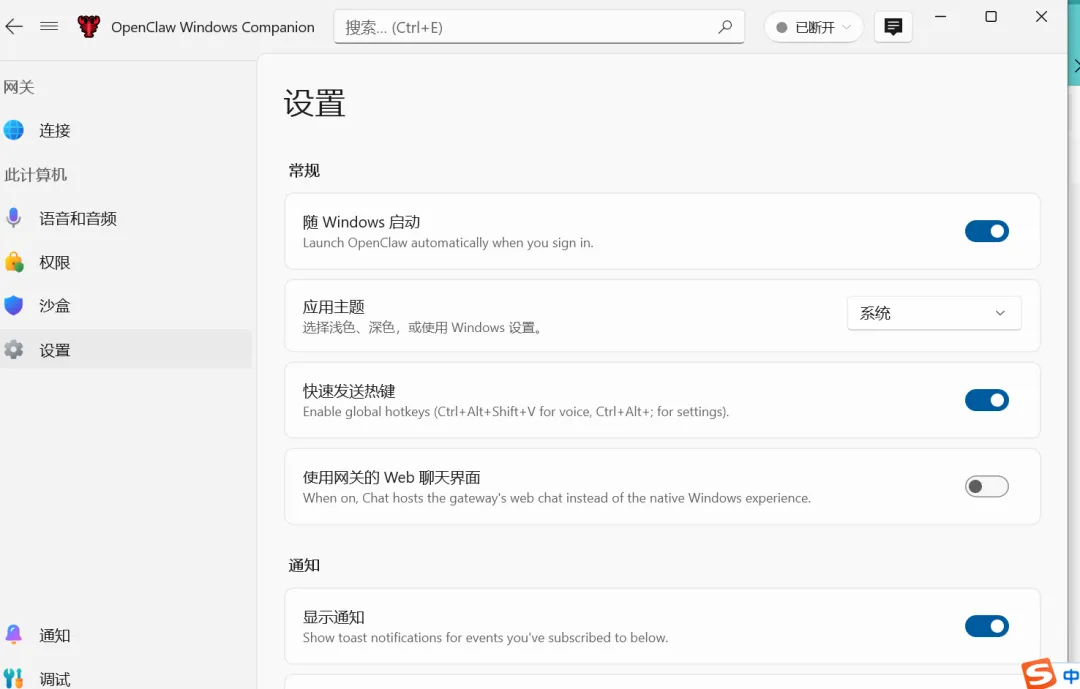
Task: Minimize the OpenClaw window
Action: tap(940, 17)
